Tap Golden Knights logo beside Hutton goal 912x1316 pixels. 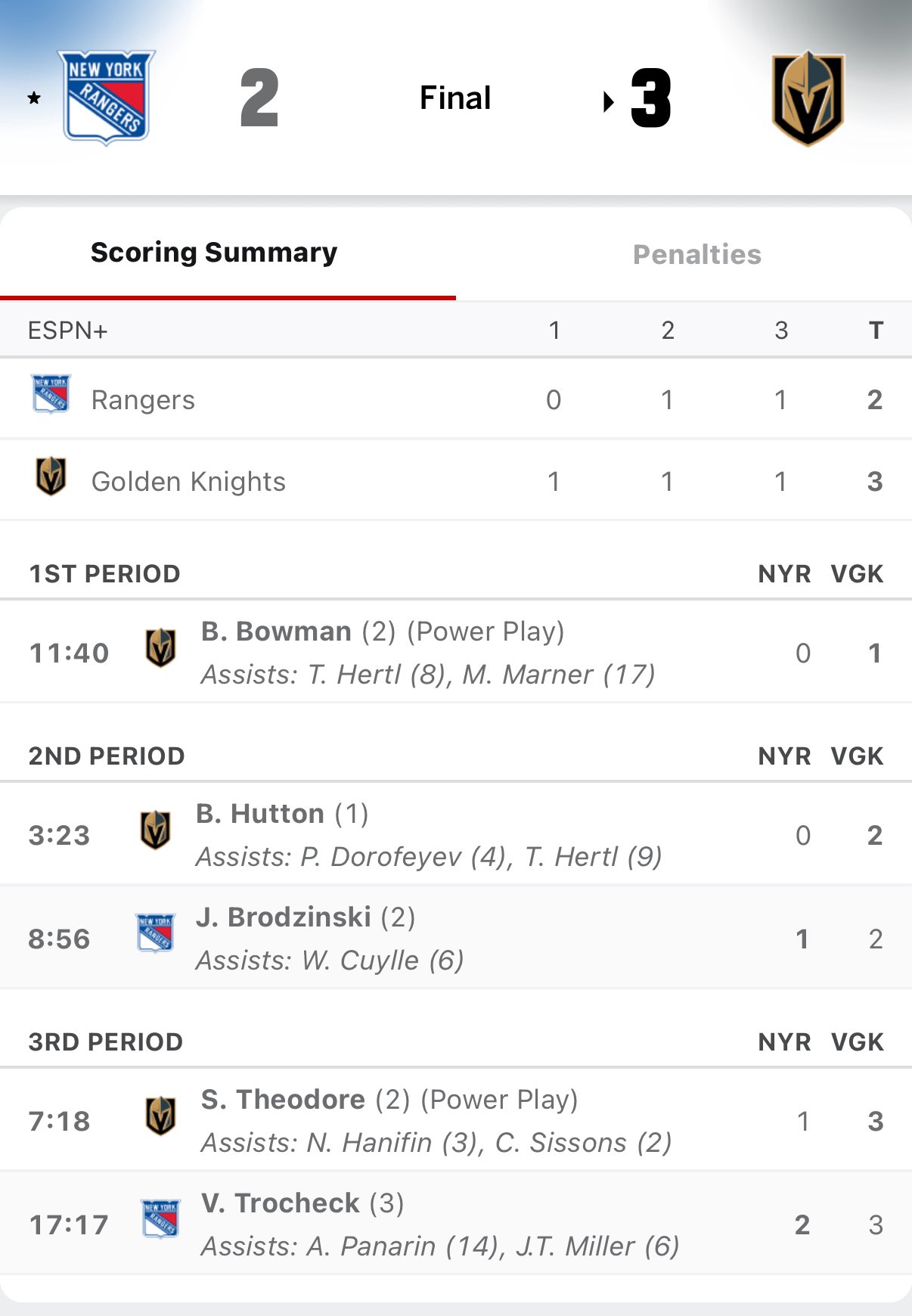point(155,830)
